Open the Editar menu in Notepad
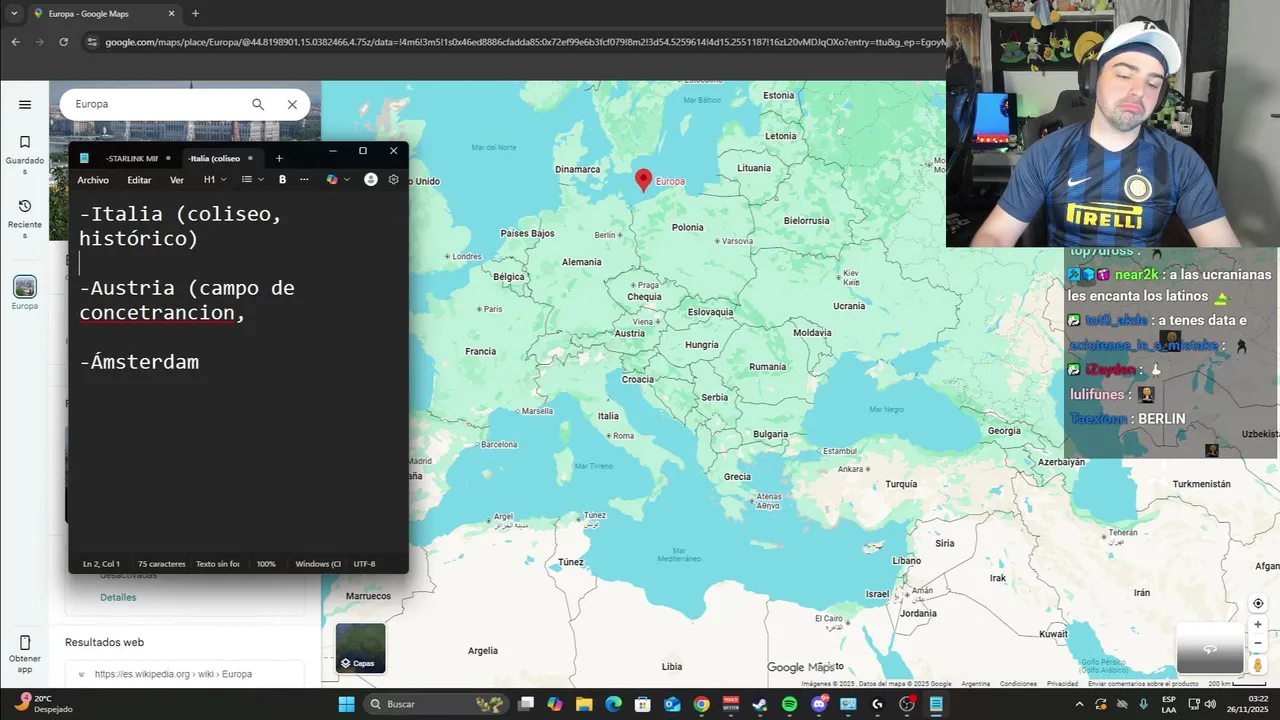Image resolution: width=1280 pixels, height=720 pixels. click(x=139, y=180)
